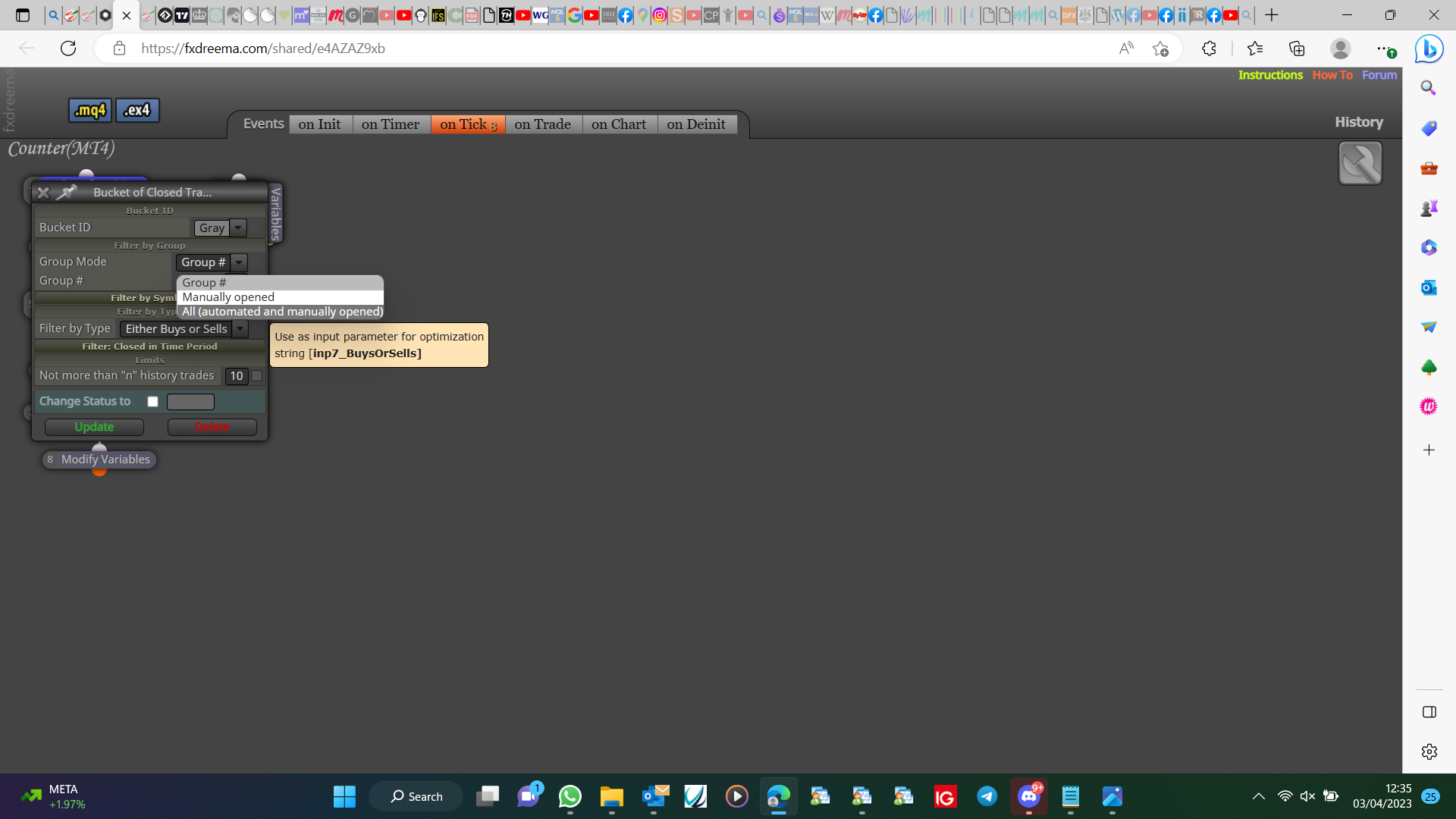Open Edge sidebar settings gear
Screen dimensions: 1456x819
click(x=1429, y=752)
